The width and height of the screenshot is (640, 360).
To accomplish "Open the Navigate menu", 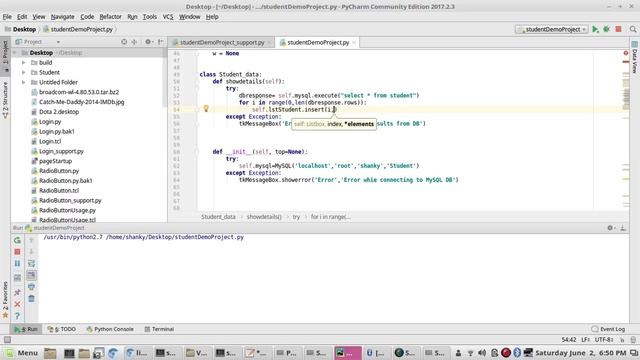I will 62,17.
